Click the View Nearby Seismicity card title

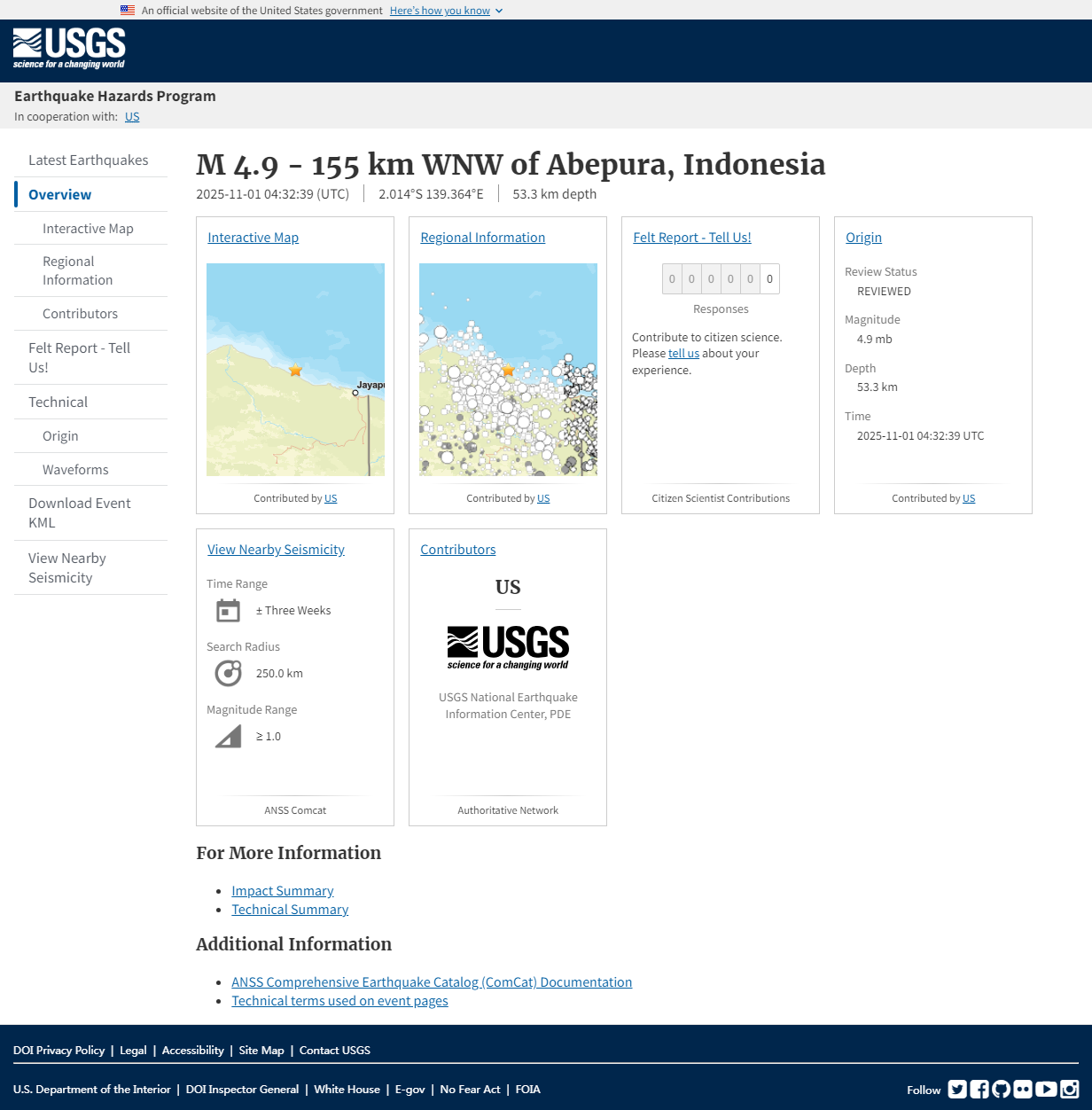tap(276, 550)
